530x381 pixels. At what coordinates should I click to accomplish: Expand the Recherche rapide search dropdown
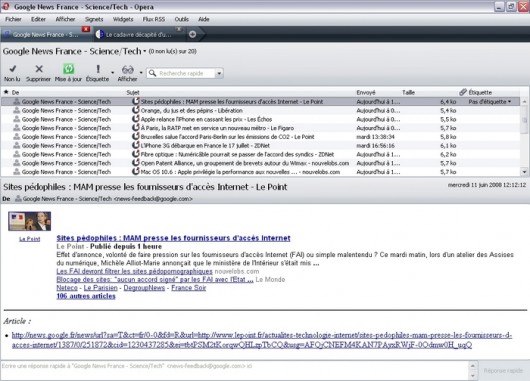point(219,73)
